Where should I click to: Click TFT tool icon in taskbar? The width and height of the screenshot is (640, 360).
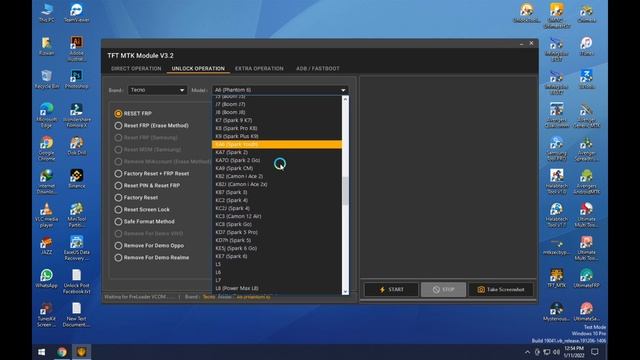pyautogui.click(x=81, y=352)
